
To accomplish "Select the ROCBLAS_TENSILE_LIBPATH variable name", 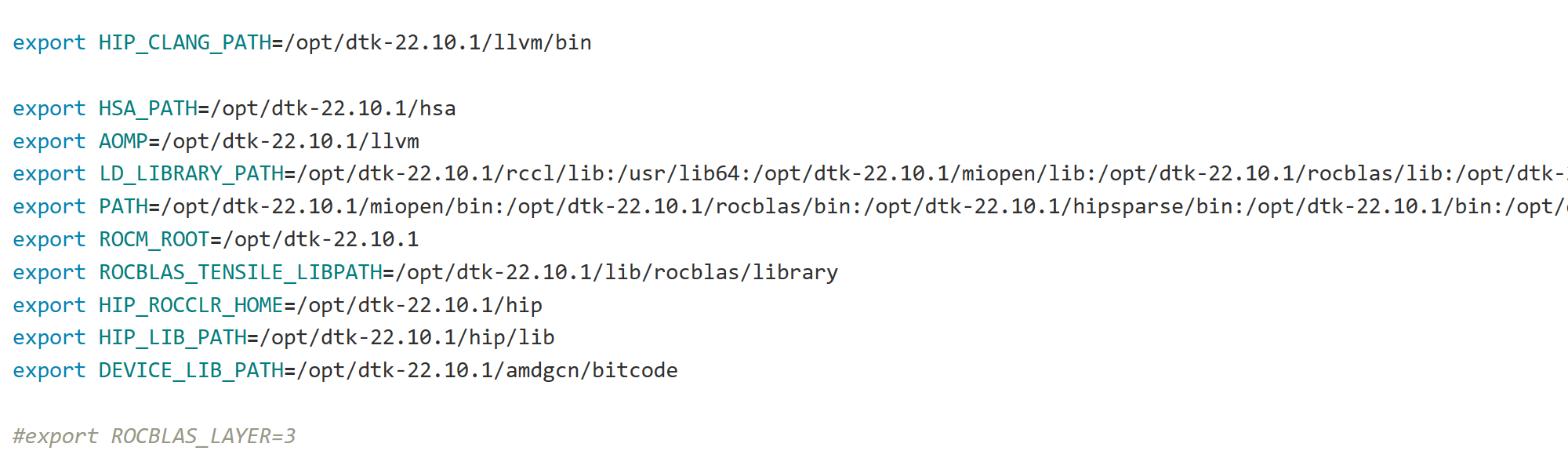I will click(x=240, y=272).
